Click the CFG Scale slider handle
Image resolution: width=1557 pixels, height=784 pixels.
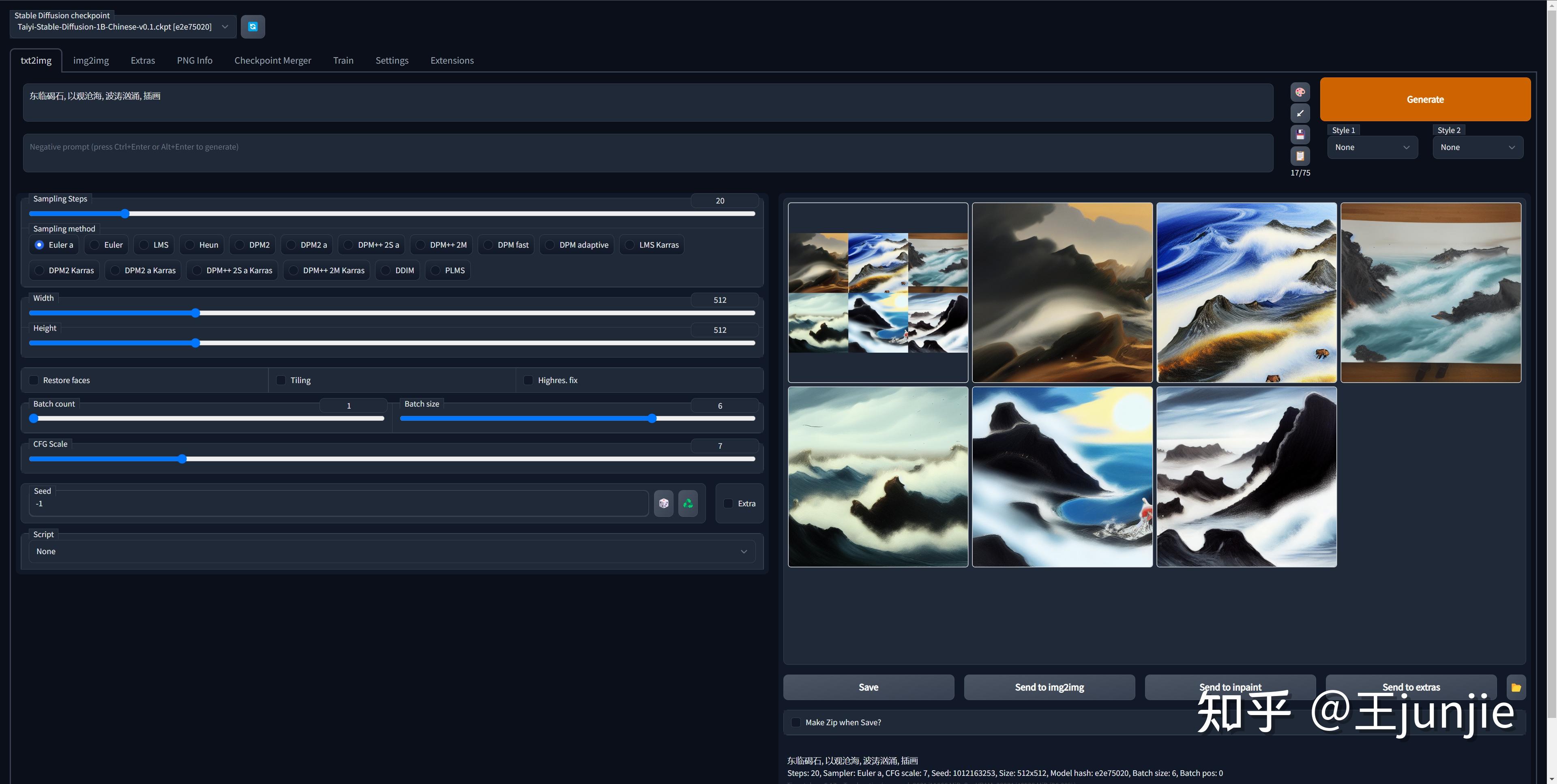[182, 459]
